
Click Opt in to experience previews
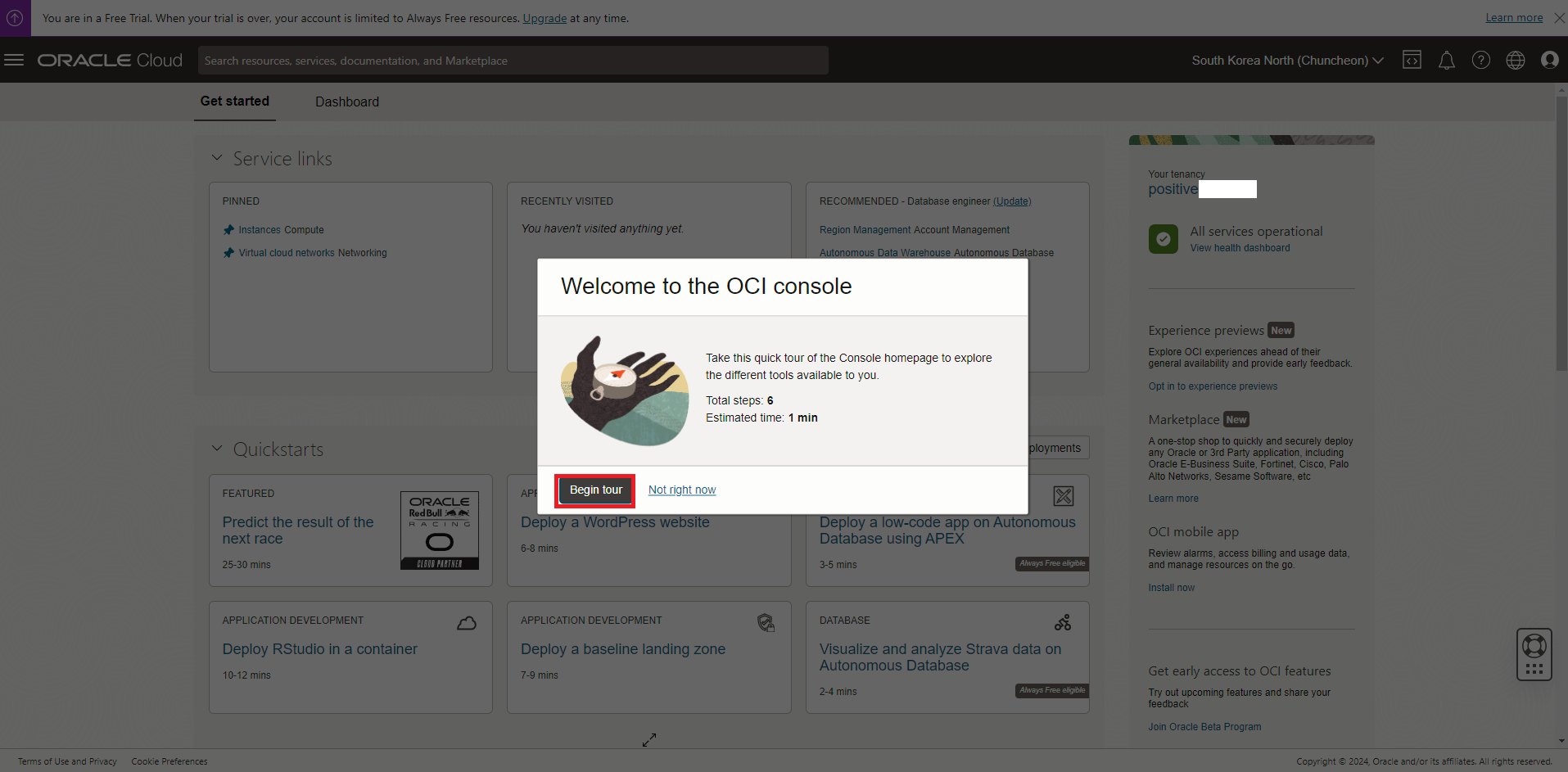[1213, 386]
